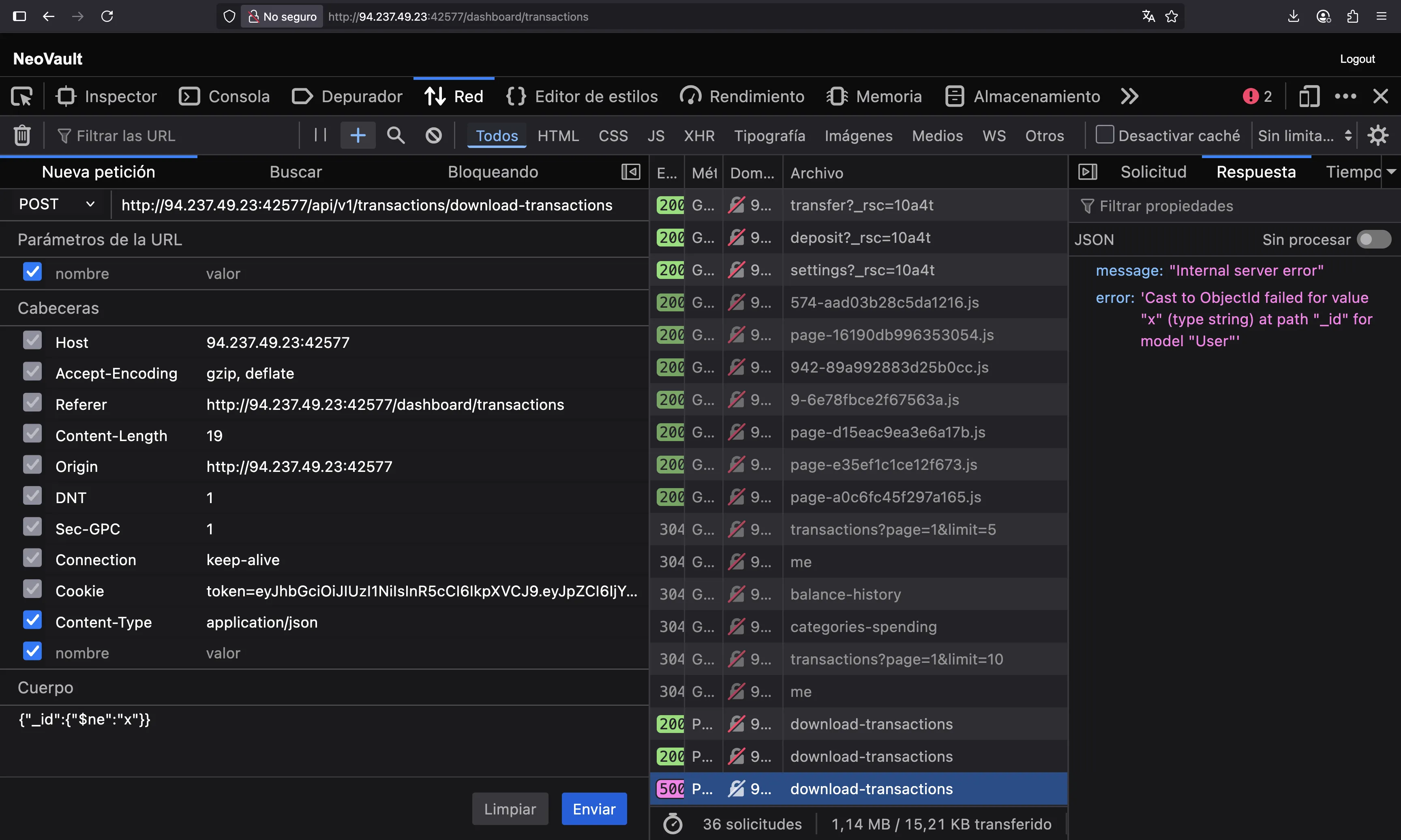Open devtools three-dots options menu
The image size is (1401, 840).
click(x=1345, y=97)
